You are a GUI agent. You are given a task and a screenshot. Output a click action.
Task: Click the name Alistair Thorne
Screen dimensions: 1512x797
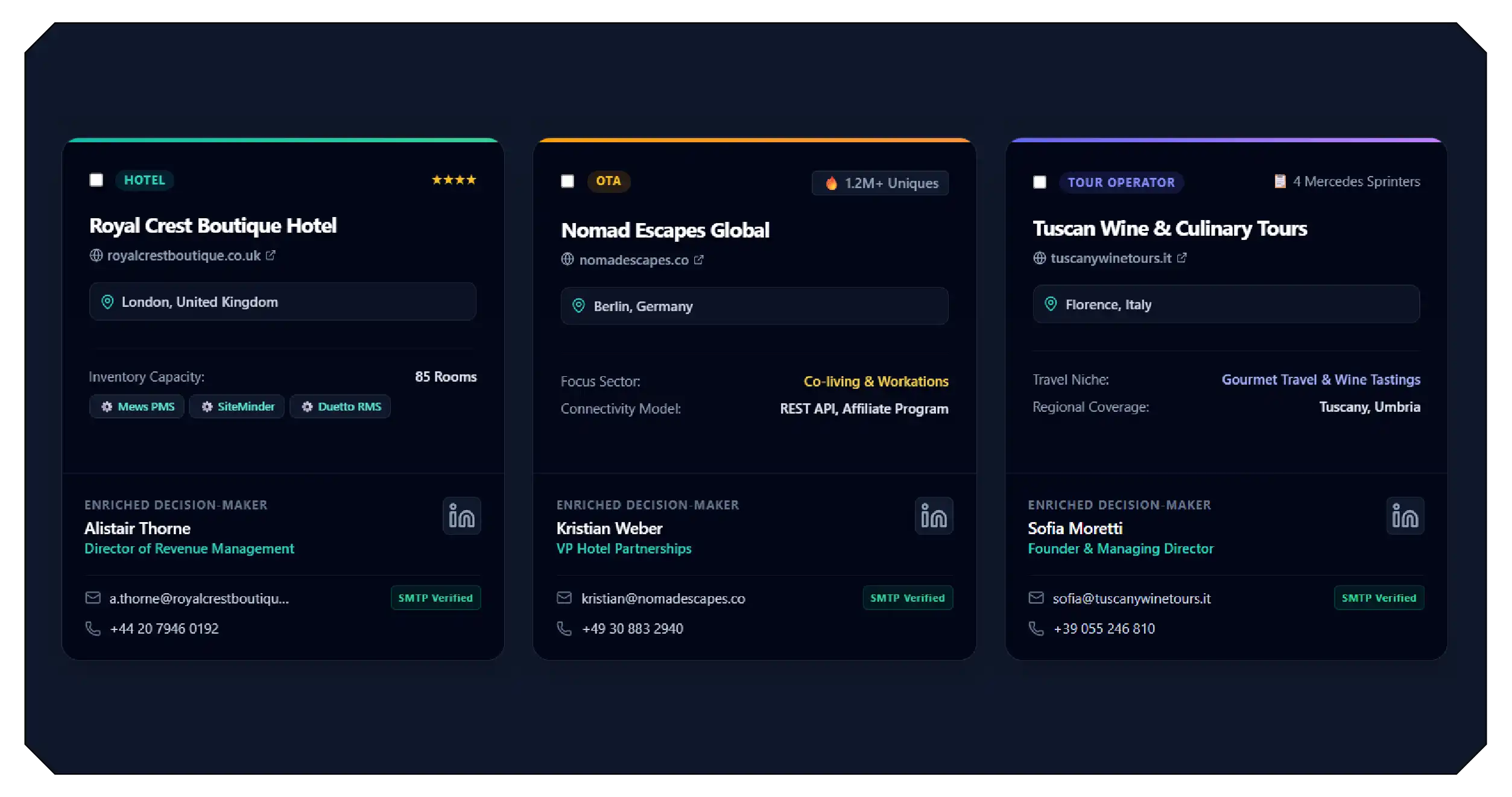click(x=138, y=529)
